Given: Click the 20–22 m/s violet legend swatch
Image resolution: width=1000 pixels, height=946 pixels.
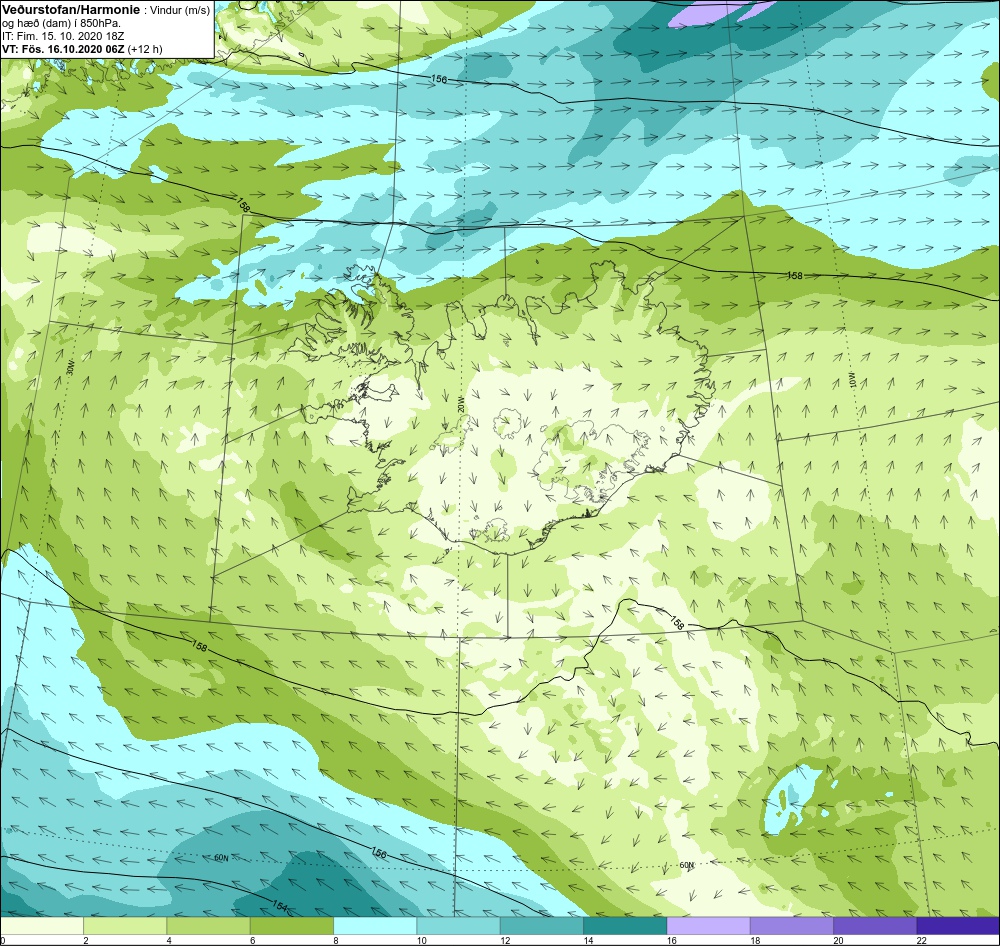Looking at the screenshot, I should (x=875, y=925).
